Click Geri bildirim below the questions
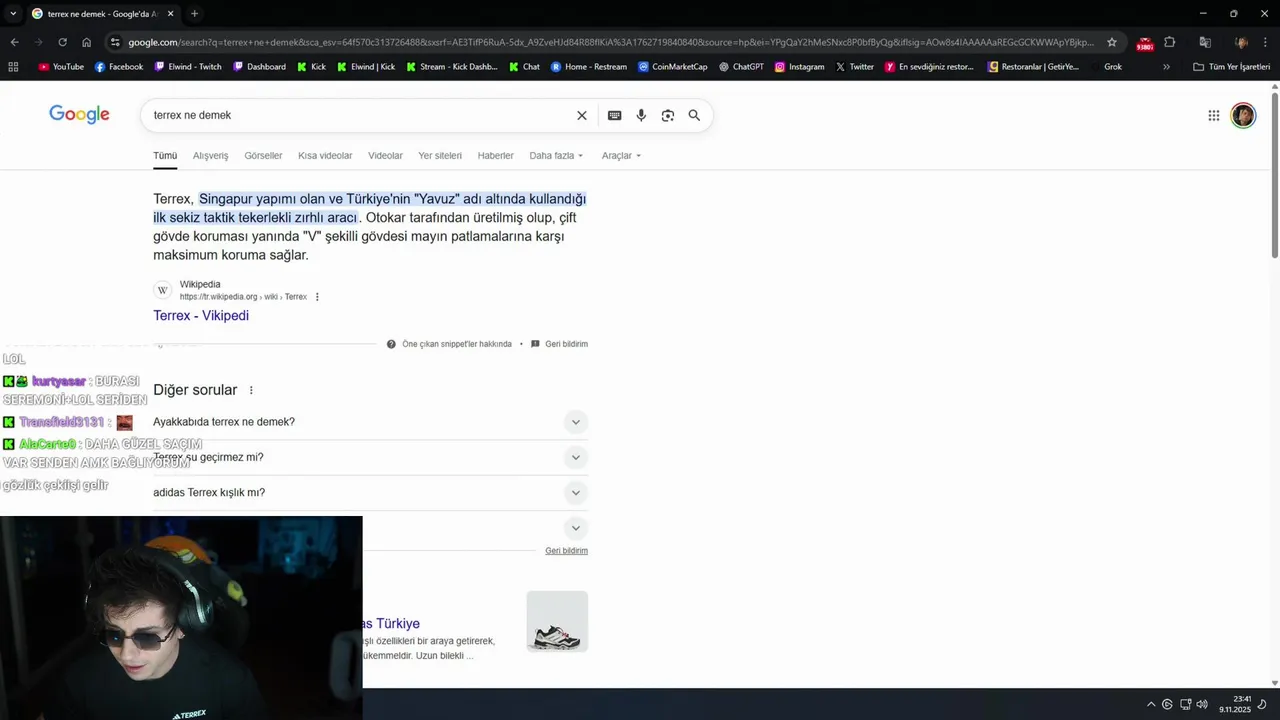The width and height of the screenshot is (1280, 720). pos(566,551)
